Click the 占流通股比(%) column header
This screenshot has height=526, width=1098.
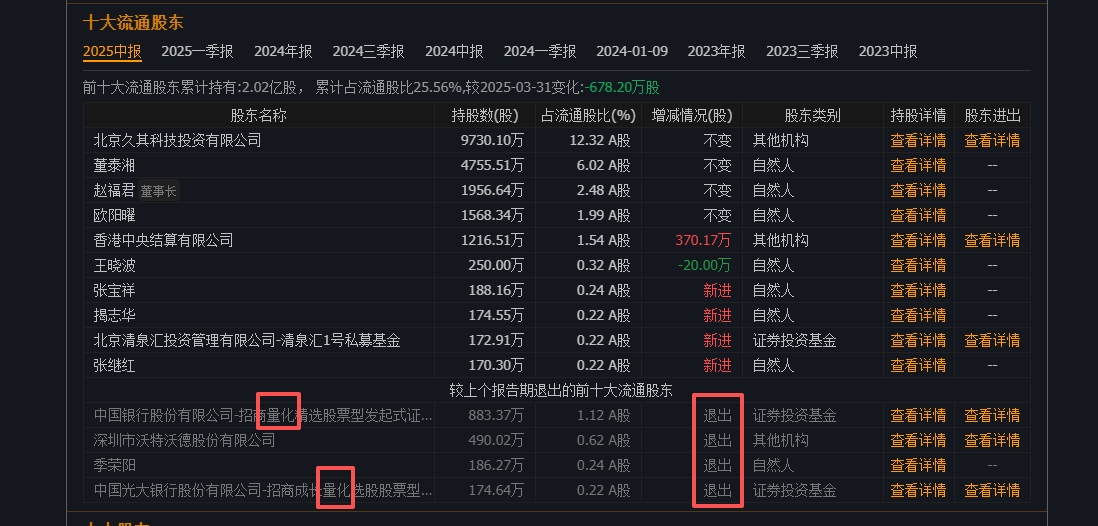[x=588, y=116]
